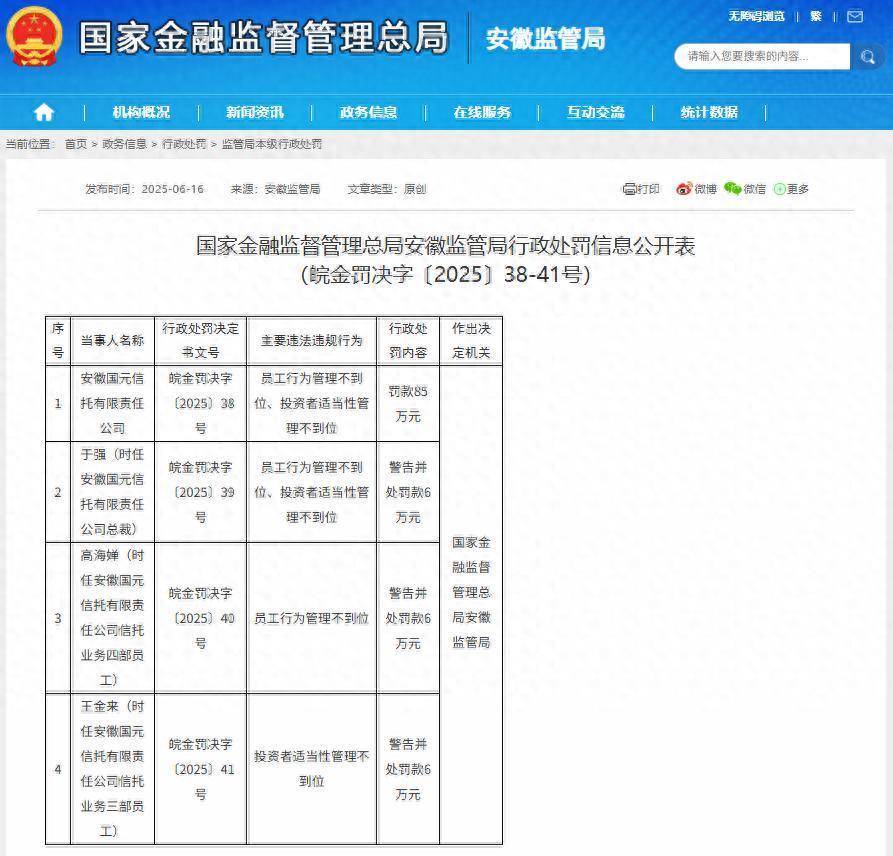Screen dimensions: 893x856
Task: Click the 当事人名称 column header
Action: 112,341
